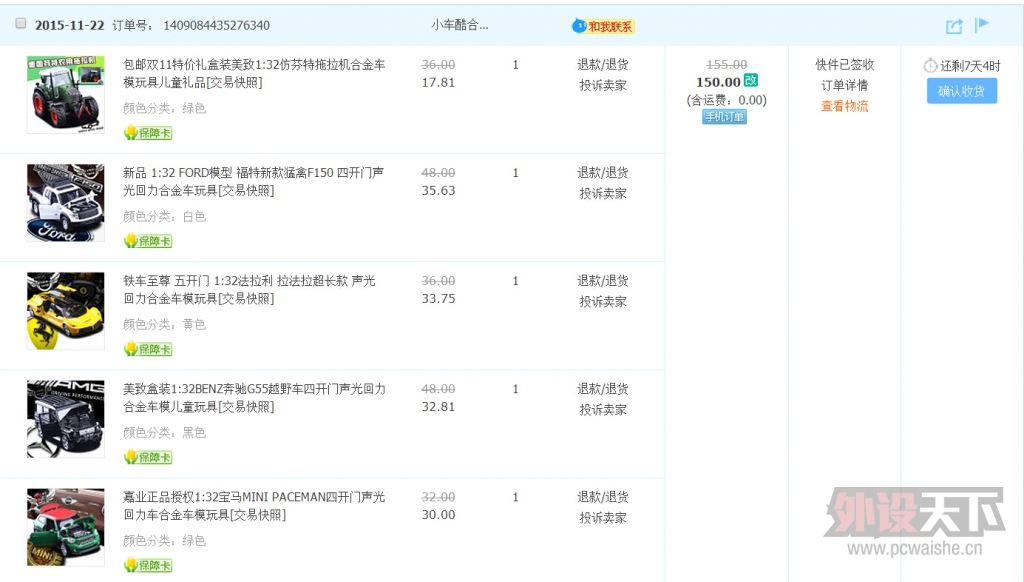
Task: Open seller shop 小车酷合...
Action: [460, 25]
